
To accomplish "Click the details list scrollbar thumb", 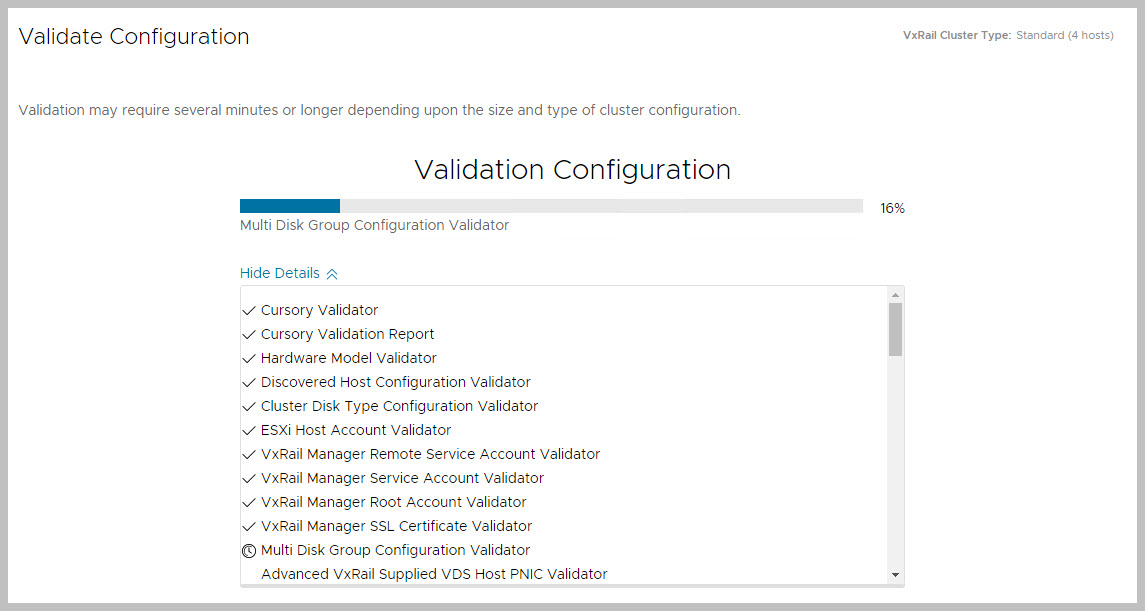I will click(895, 329).
